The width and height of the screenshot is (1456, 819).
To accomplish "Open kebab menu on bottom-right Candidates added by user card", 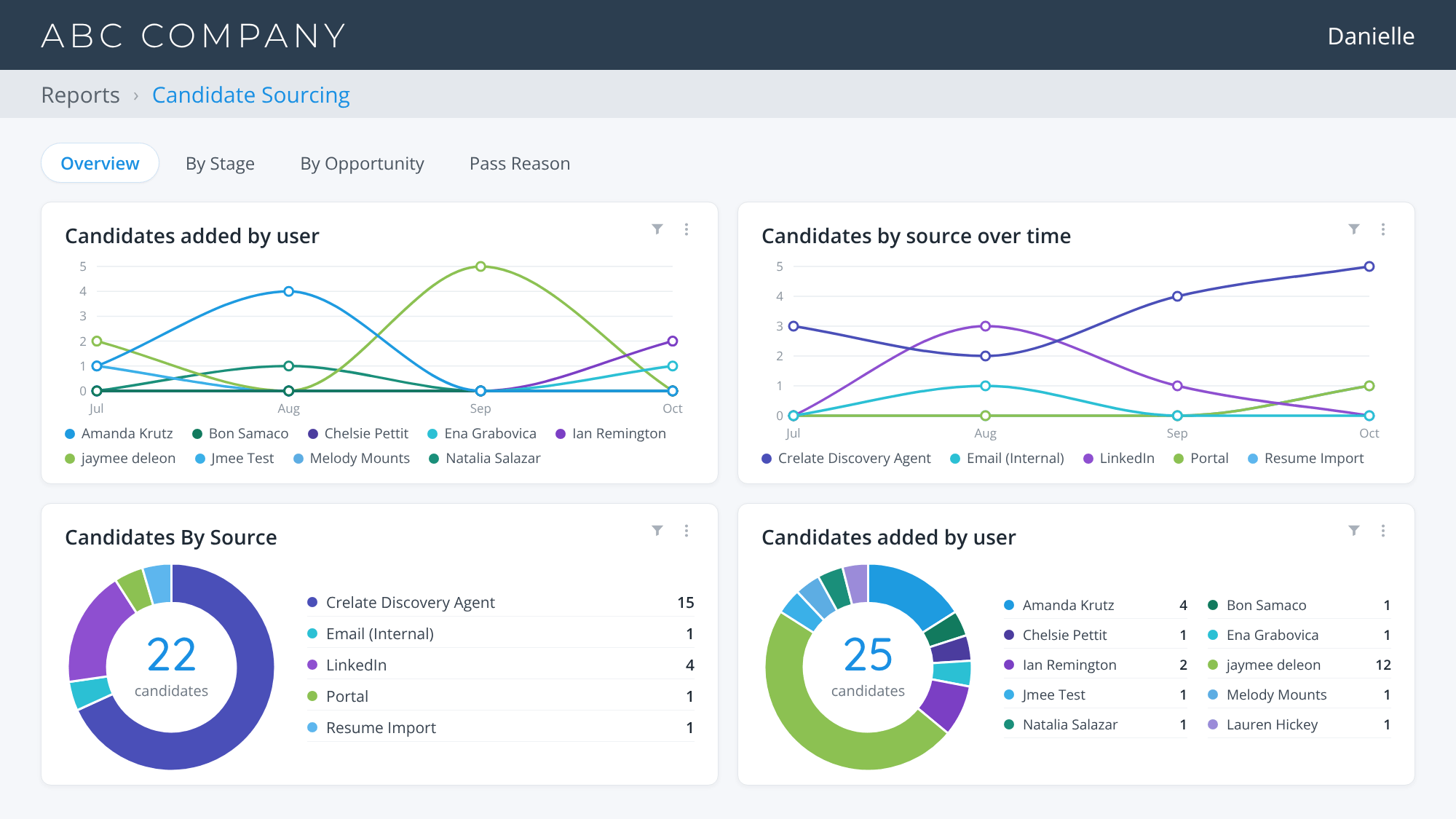I will click(1383, 531).
